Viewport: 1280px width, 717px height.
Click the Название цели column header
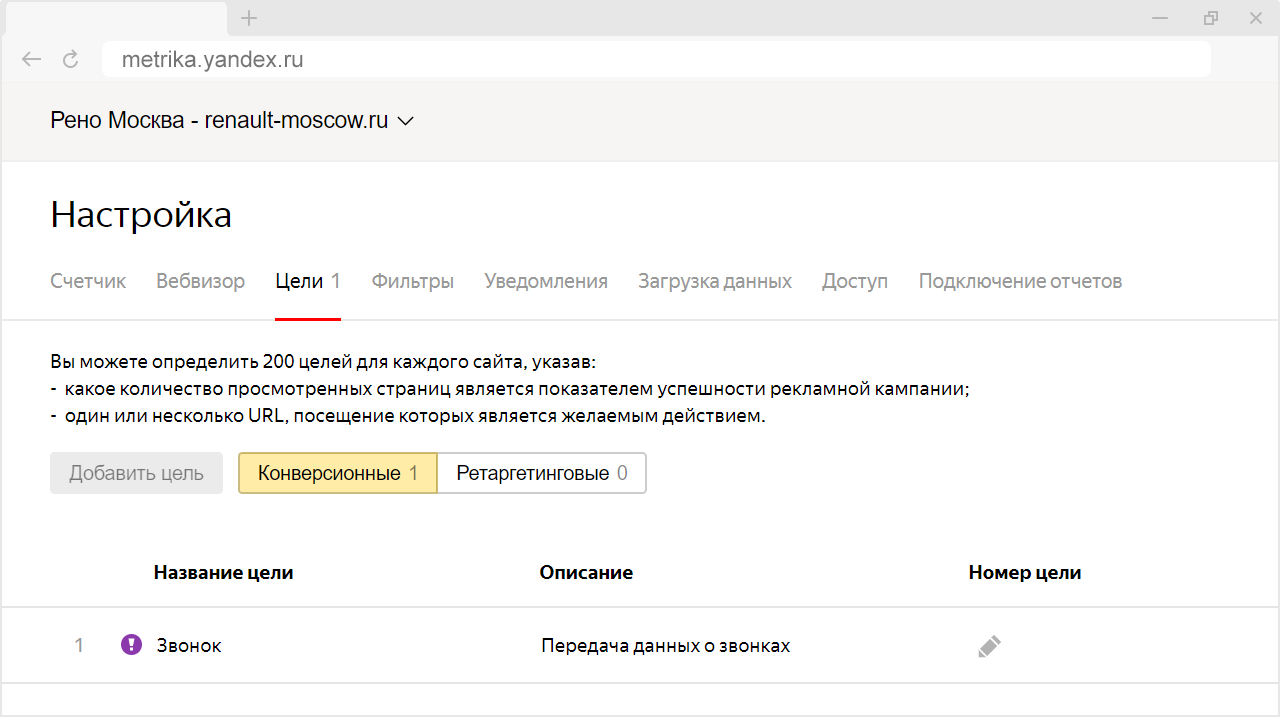click(x=223, y=573)
